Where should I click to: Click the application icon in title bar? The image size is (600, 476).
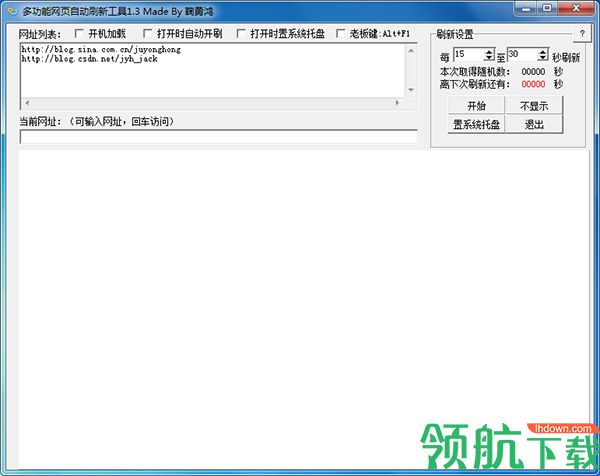[x=12, y=11]
